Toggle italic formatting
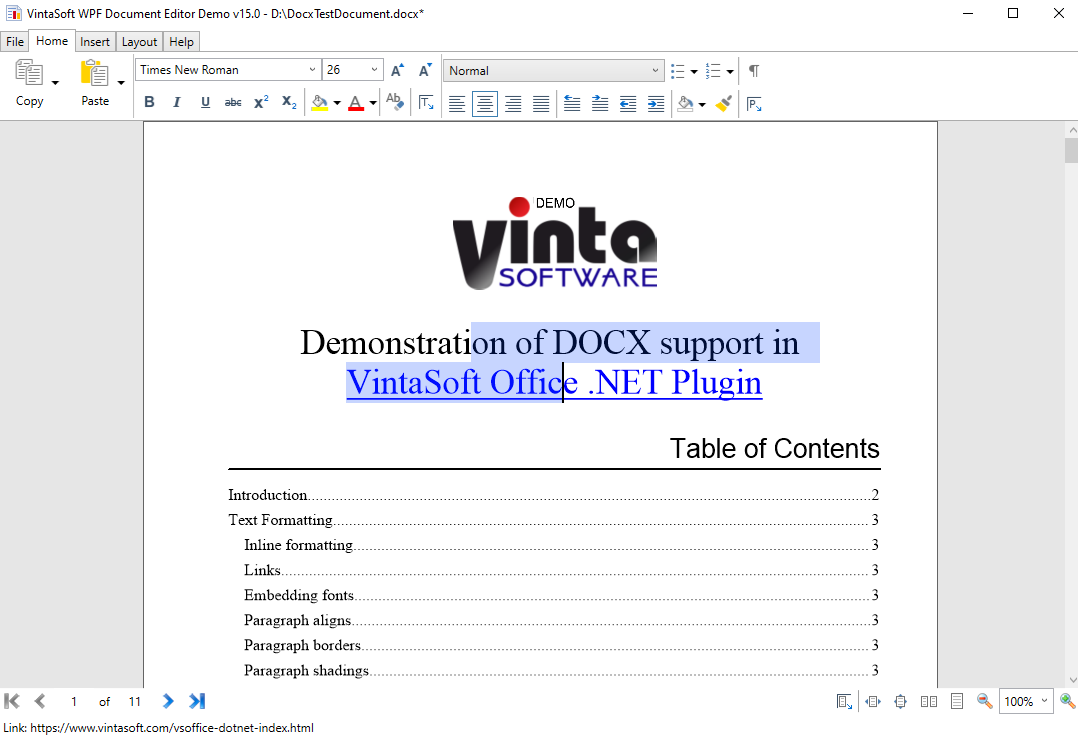The image size is (1078, 738). tap(177, 103)
